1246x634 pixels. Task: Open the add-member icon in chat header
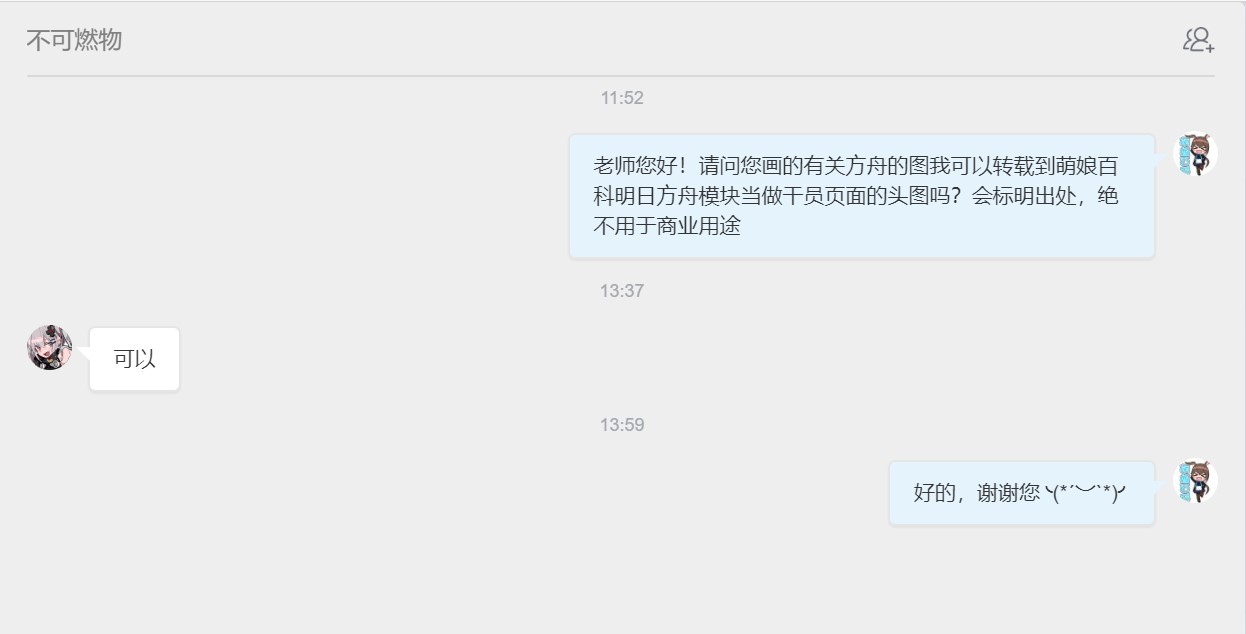click(1198, 40)
